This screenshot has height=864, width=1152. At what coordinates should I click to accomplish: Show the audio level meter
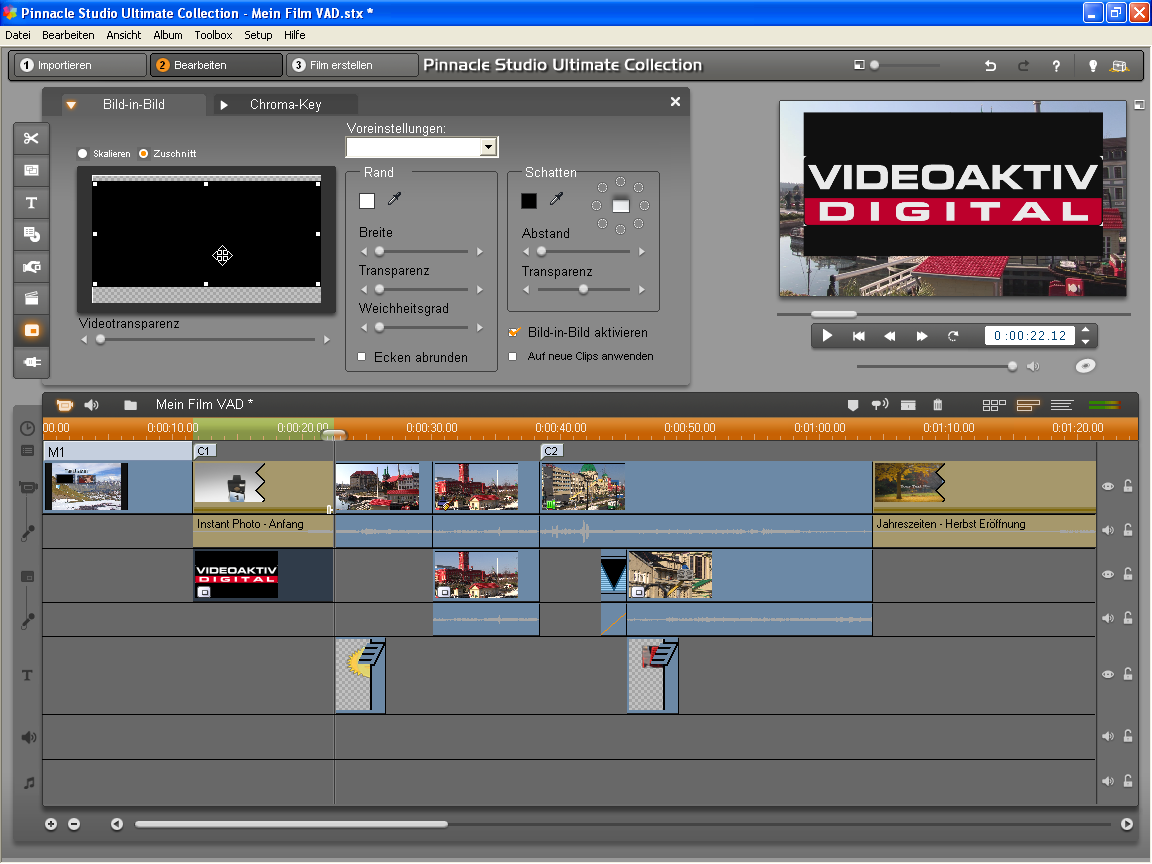click(1104, 405)
